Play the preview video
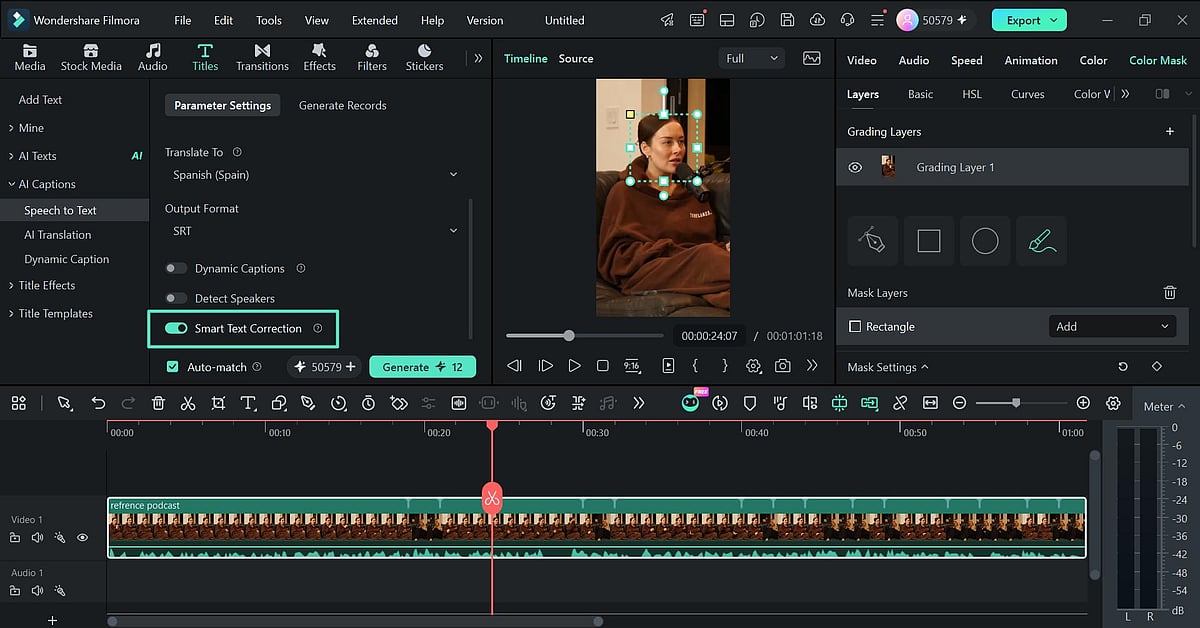This screenshot has height=628, width=1200. (574, 366)
